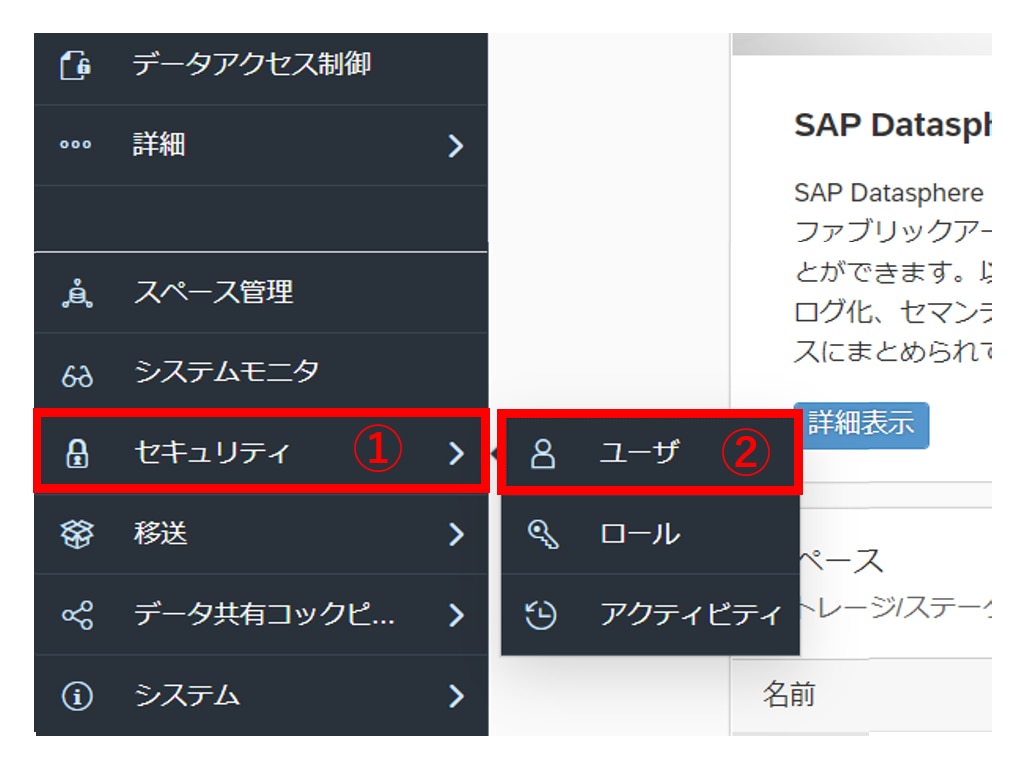This screenshot has width=1024, height=768.
Task: Click the System info circle icon
Action: (76, 695)
